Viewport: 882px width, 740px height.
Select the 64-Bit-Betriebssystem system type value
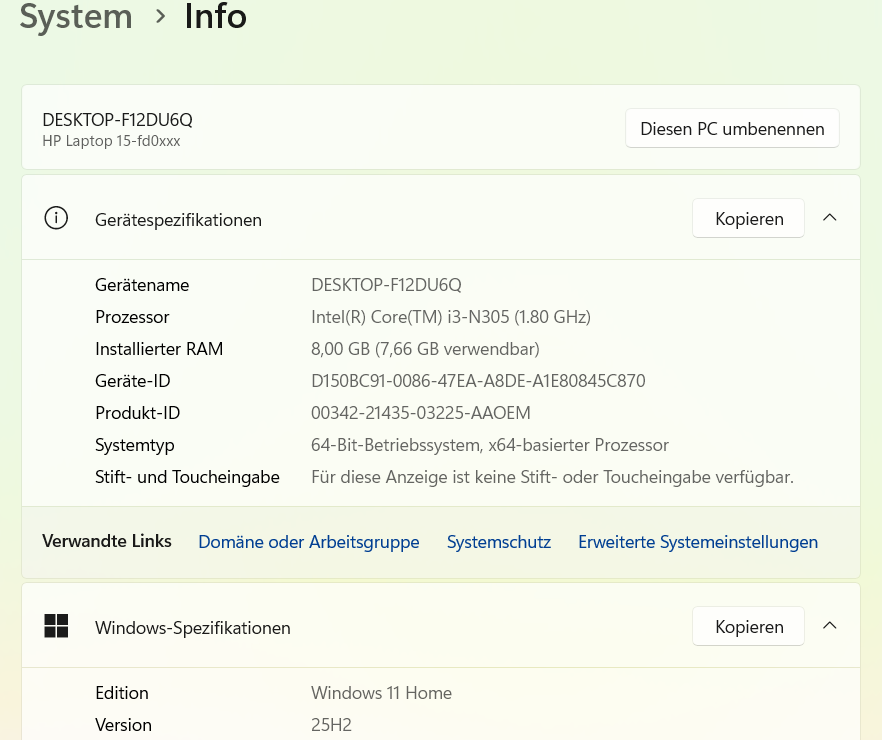(x=490, y=445)
